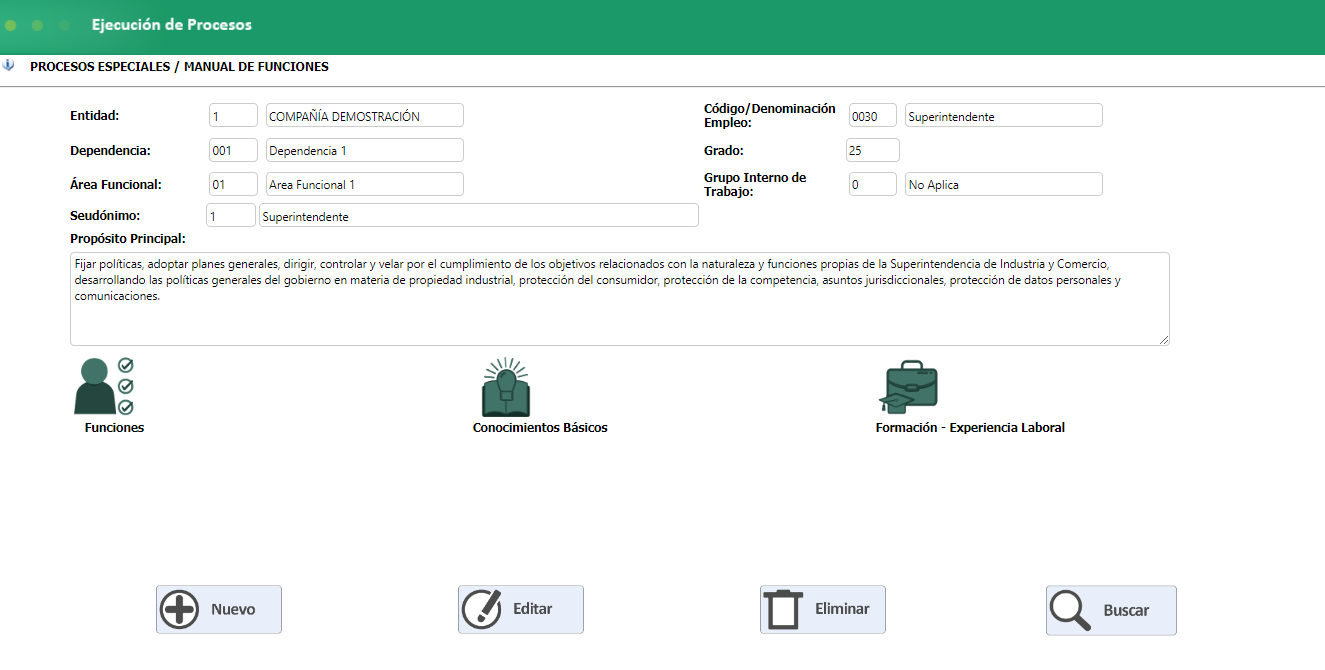Click the down arrow icon beside breadcrumb

coord(9,66)
